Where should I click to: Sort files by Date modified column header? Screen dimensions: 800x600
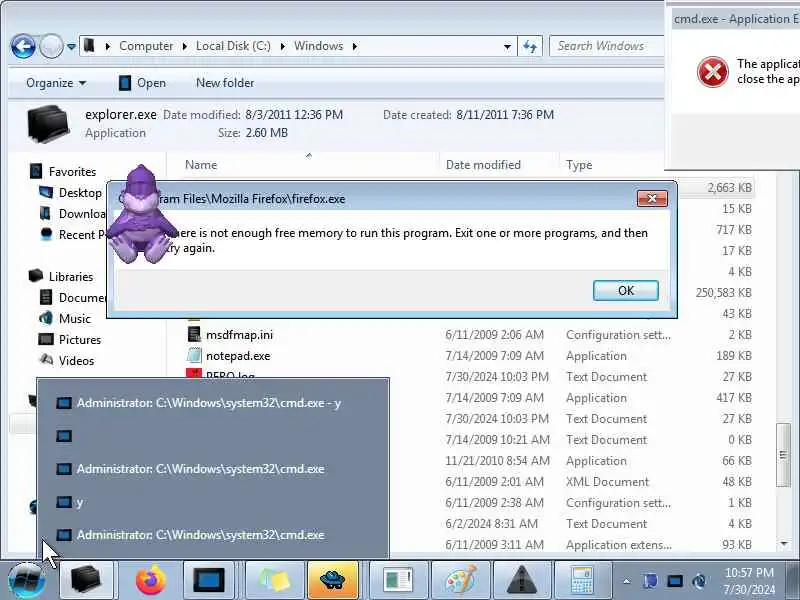click(483, 165)
